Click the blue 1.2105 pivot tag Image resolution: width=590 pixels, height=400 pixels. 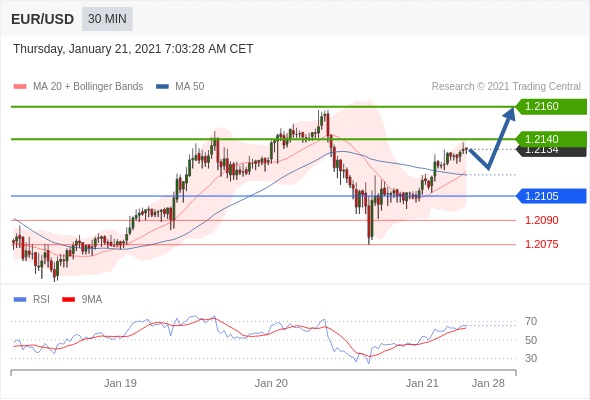point(551,196)
